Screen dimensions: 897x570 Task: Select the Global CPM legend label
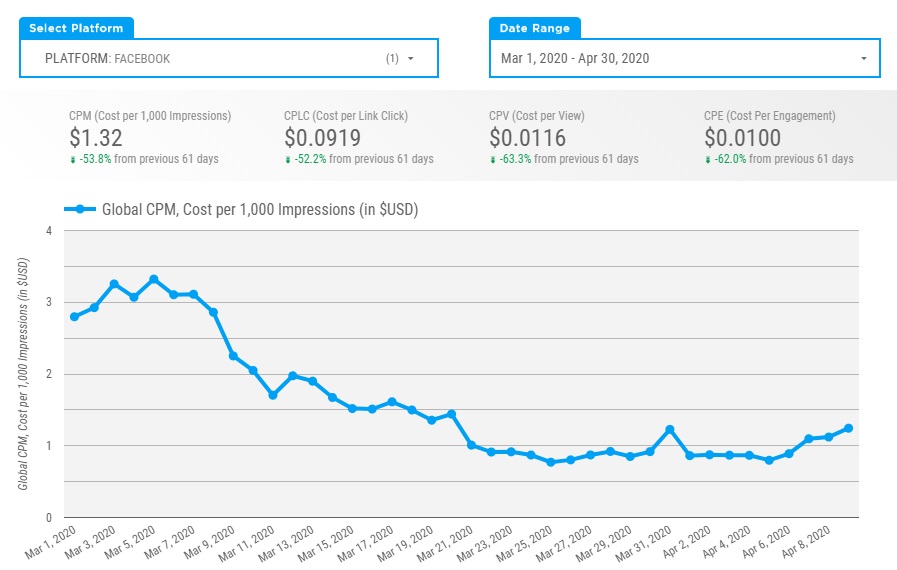click(x=259, y=209)
